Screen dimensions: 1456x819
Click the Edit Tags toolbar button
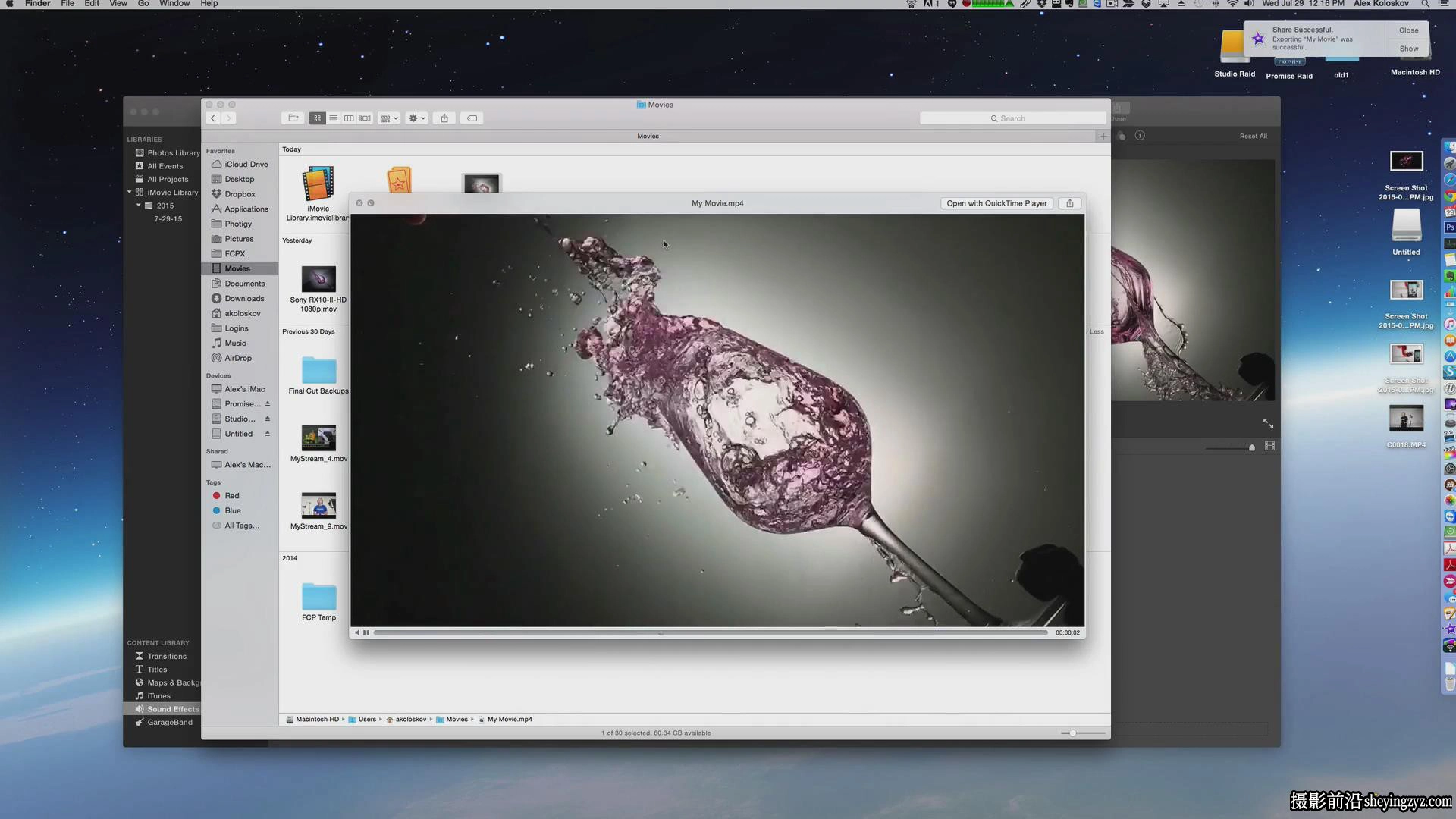pyautogui.click(x=472, y=118)
